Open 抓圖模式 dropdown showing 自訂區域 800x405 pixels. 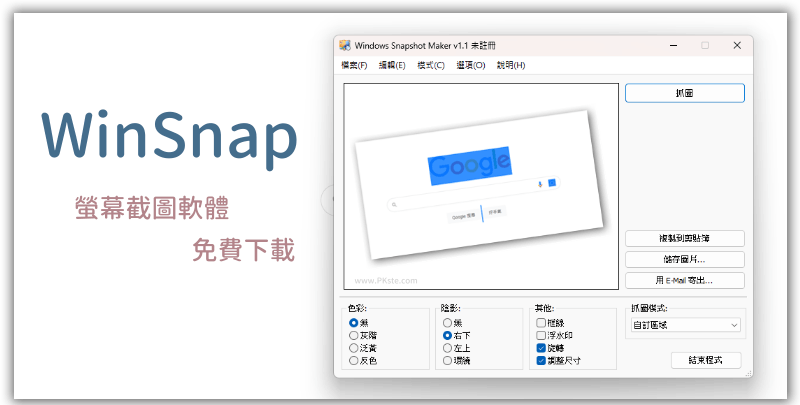point(686,325)
